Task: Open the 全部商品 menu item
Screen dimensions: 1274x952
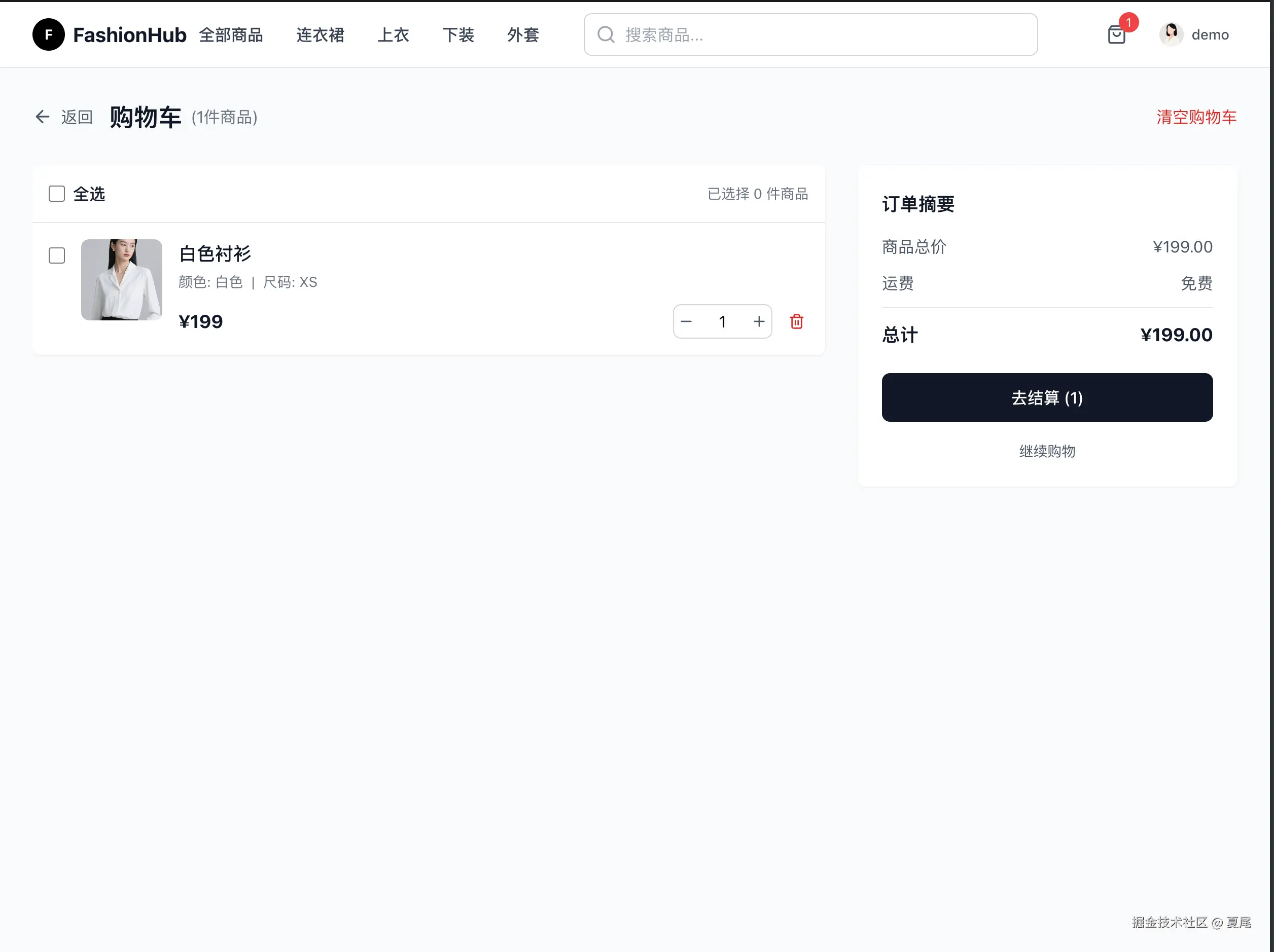Action: (x=231, y=35)
